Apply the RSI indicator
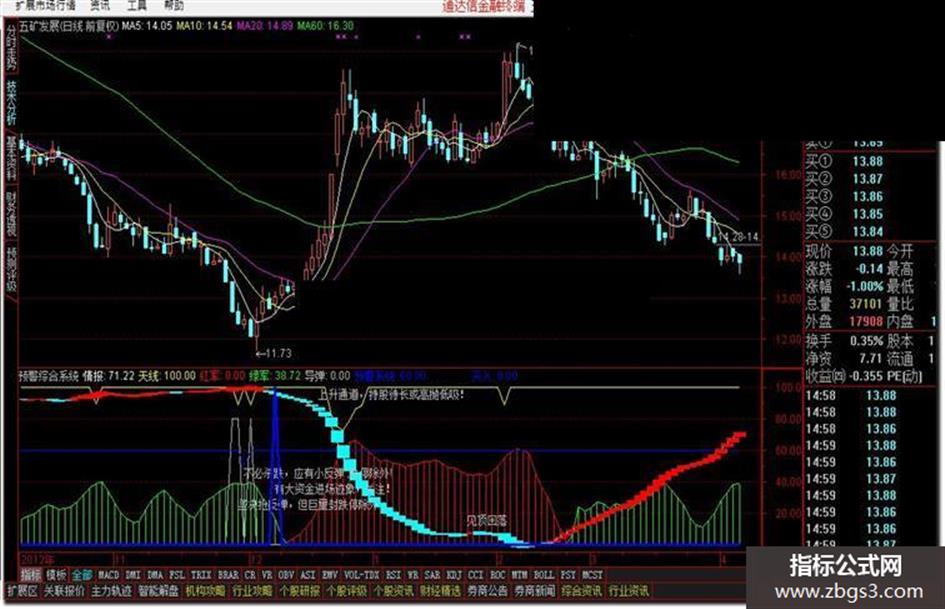945x609 pixels. pyautogui.click(x=393, y=575)
